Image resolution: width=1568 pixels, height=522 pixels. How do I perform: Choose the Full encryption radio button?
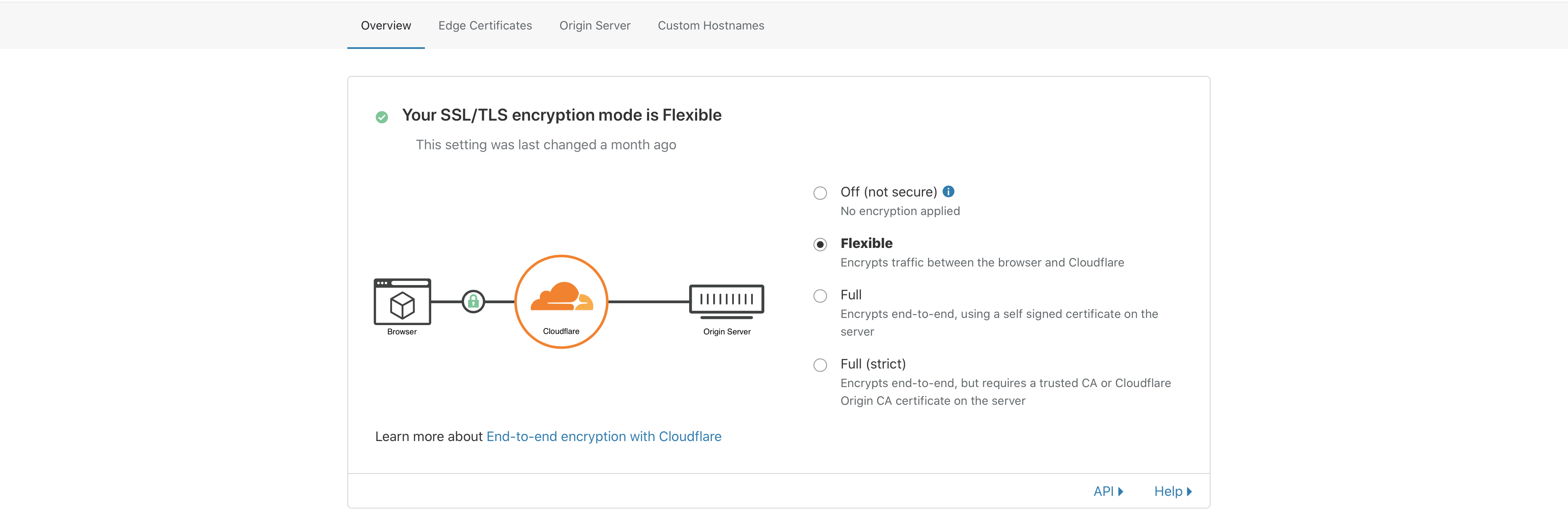pyautogui.click(x=820, y=296)
